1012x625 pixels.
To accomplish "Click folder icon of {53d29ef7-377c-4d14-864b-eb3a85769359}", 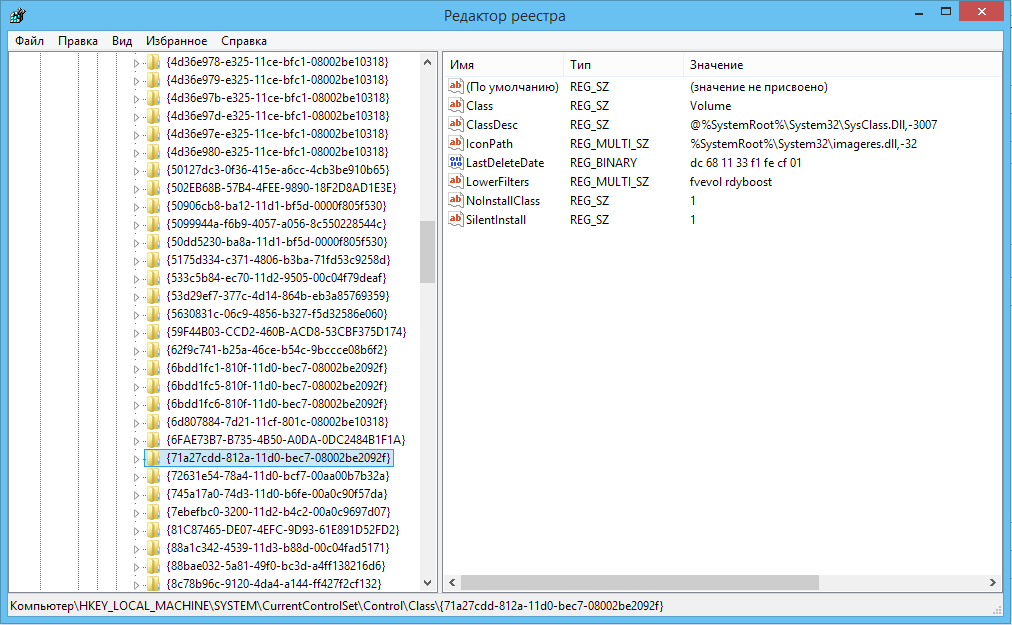I will (153, 296).
